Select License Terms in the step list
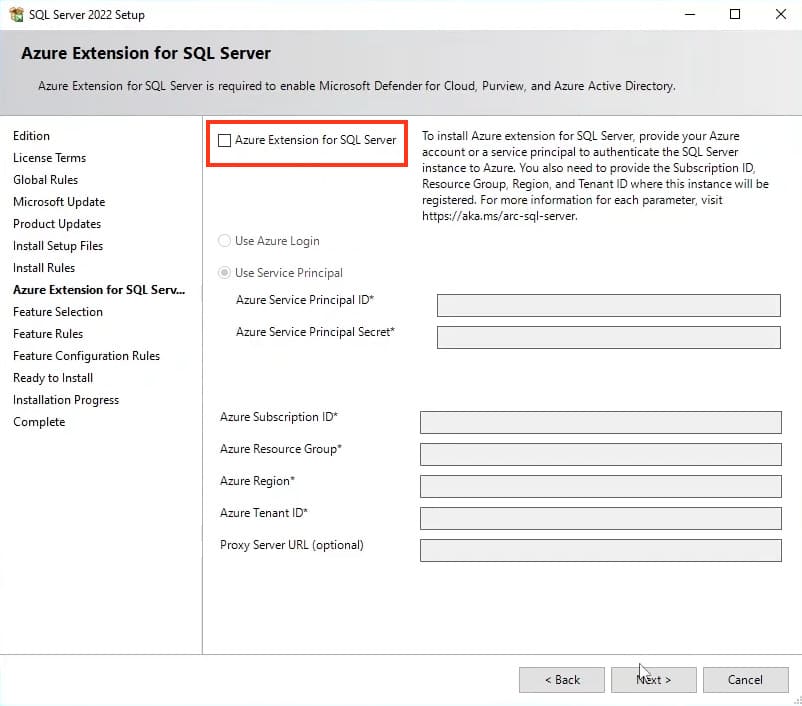The width and height of the screenshot is (802, 706). pyautogui.click(x=49, y=158)
